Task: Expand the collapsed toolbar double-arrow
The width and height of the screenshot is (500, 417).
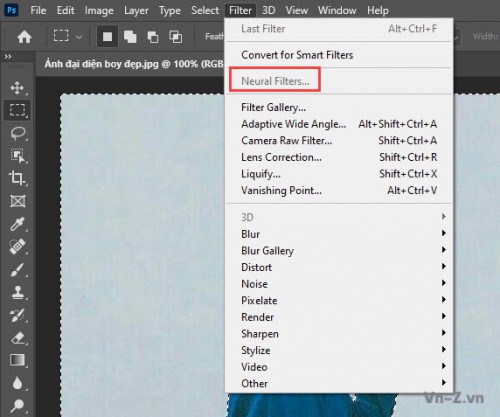Action: pos(8,57)
